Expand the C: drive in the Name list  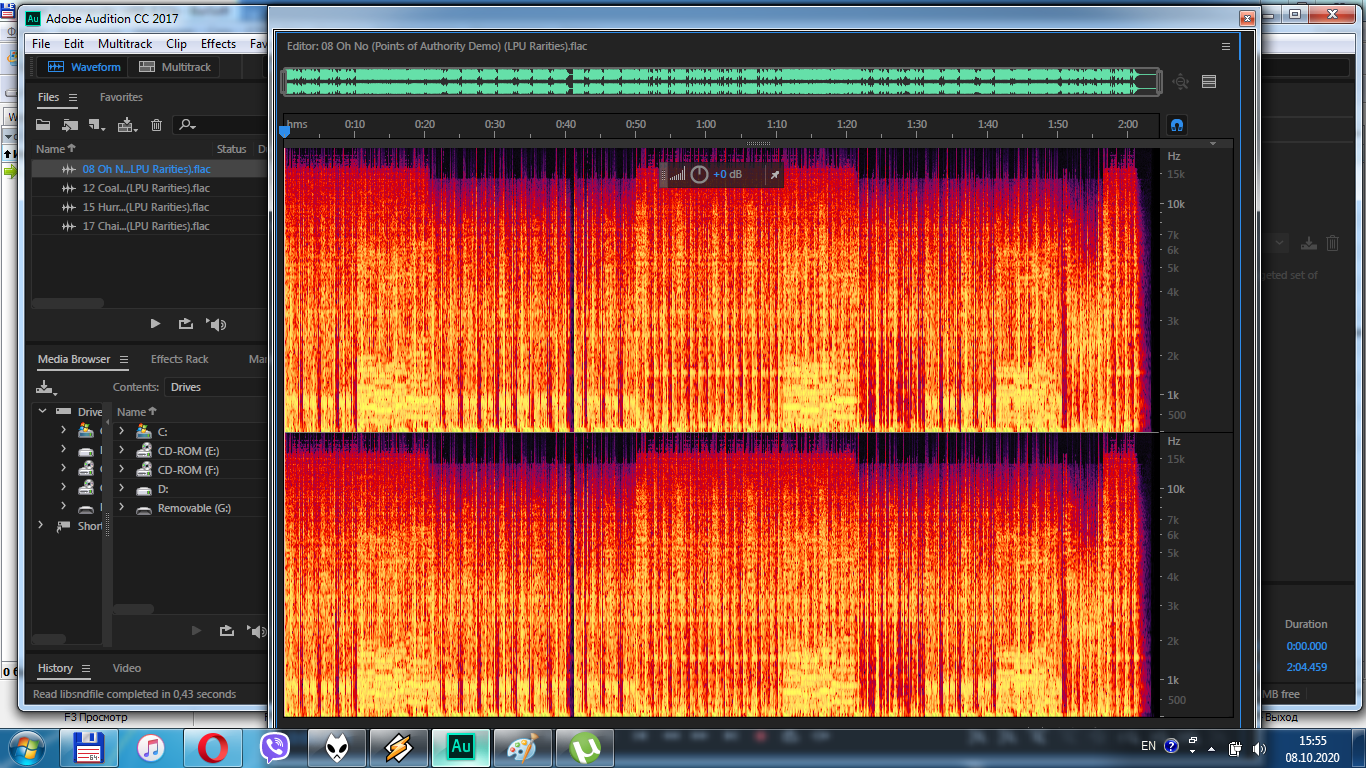[121, 431]
